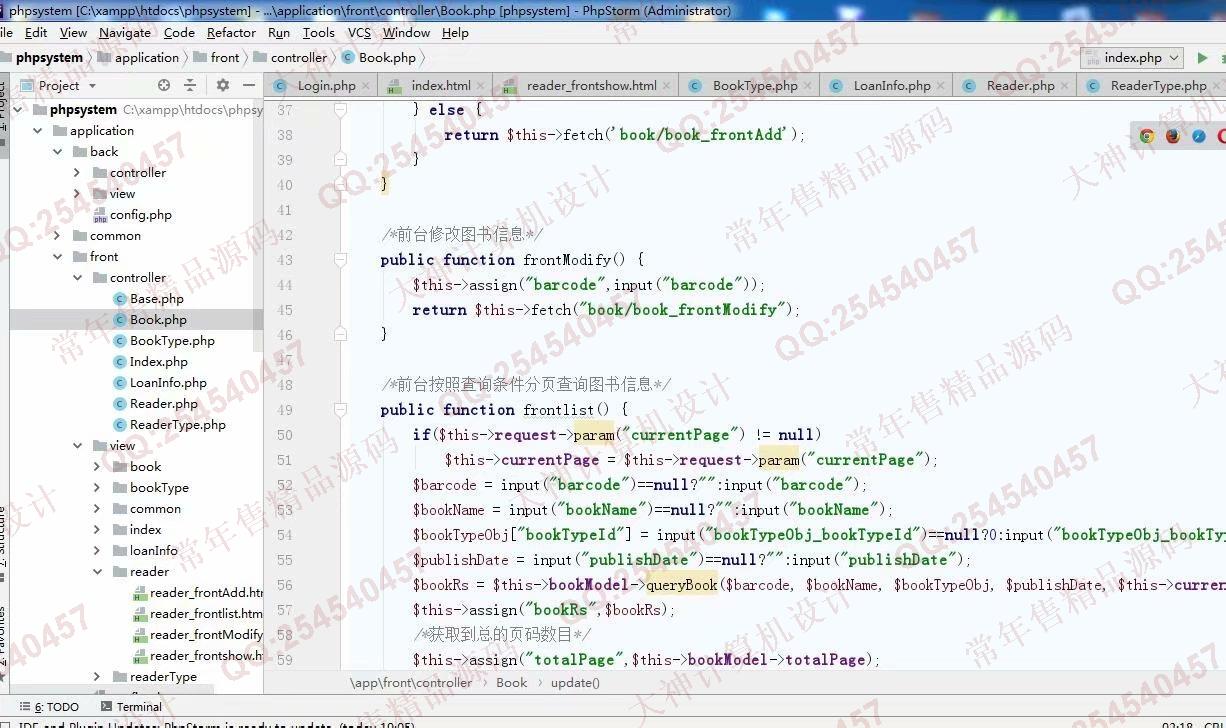Open the Terminal tool window

pos(130,706)
